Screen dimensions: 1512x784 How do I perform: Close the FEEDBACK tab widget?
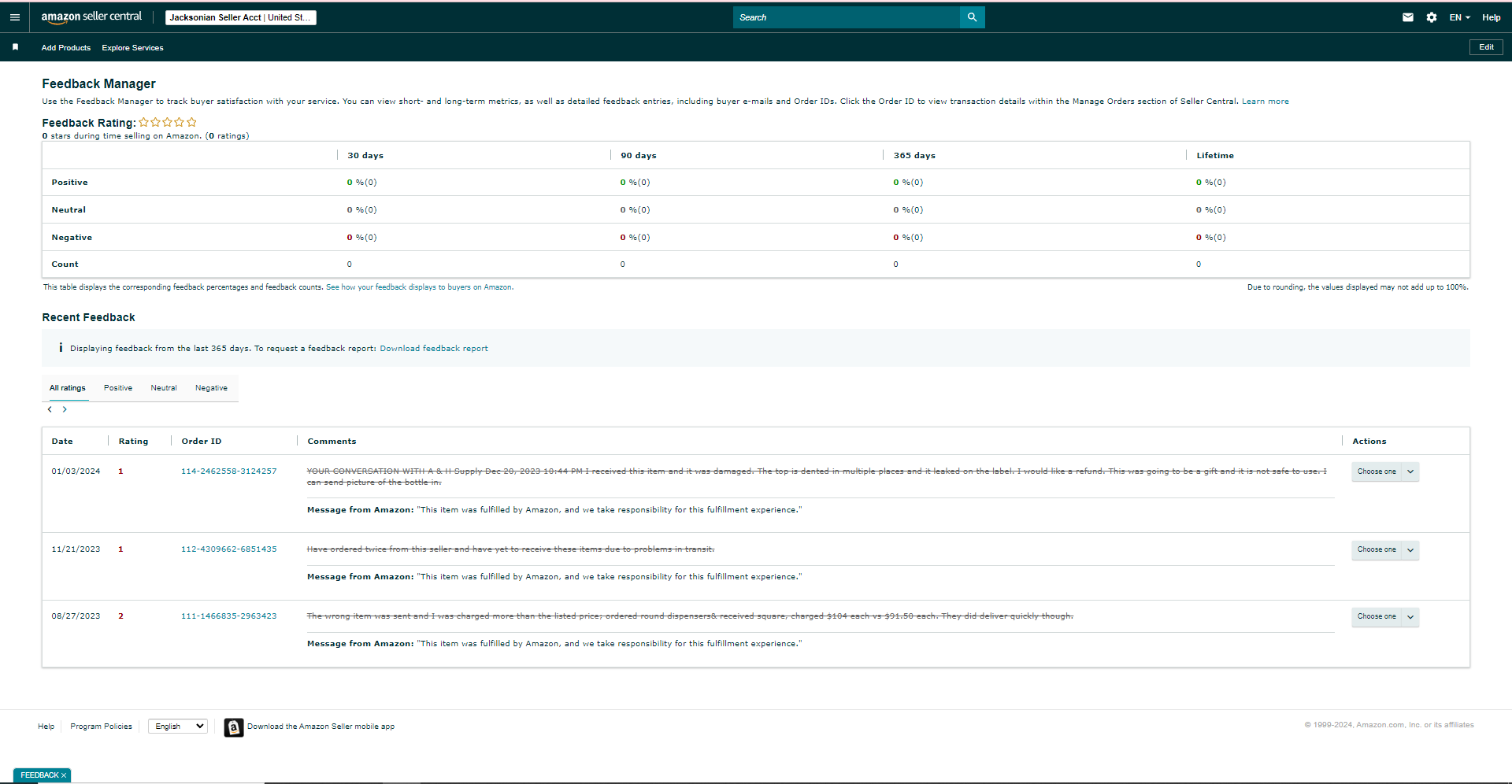click(64, 775)
